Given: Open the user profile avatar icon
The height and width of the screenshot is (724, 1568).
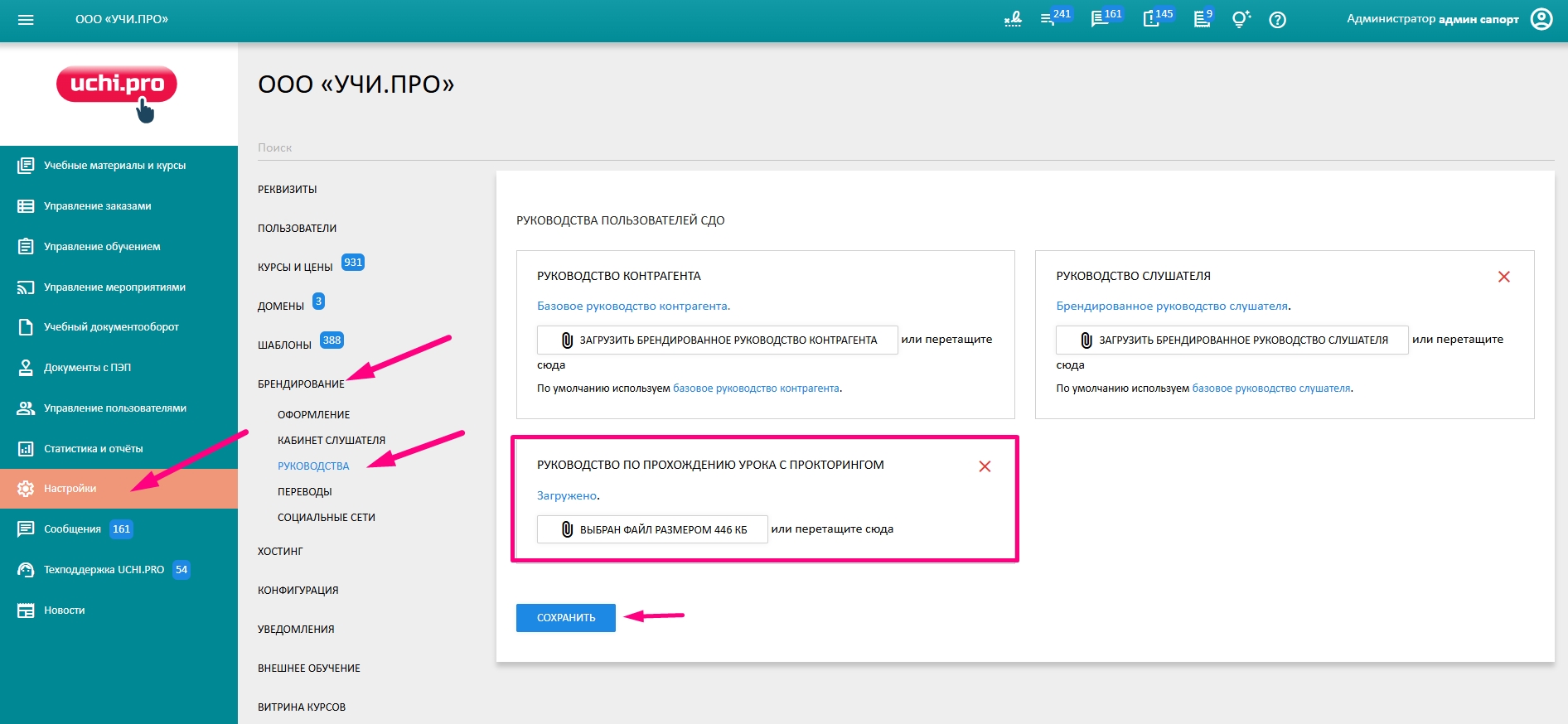Looking at the screenshot, I should click(1541, 19).
